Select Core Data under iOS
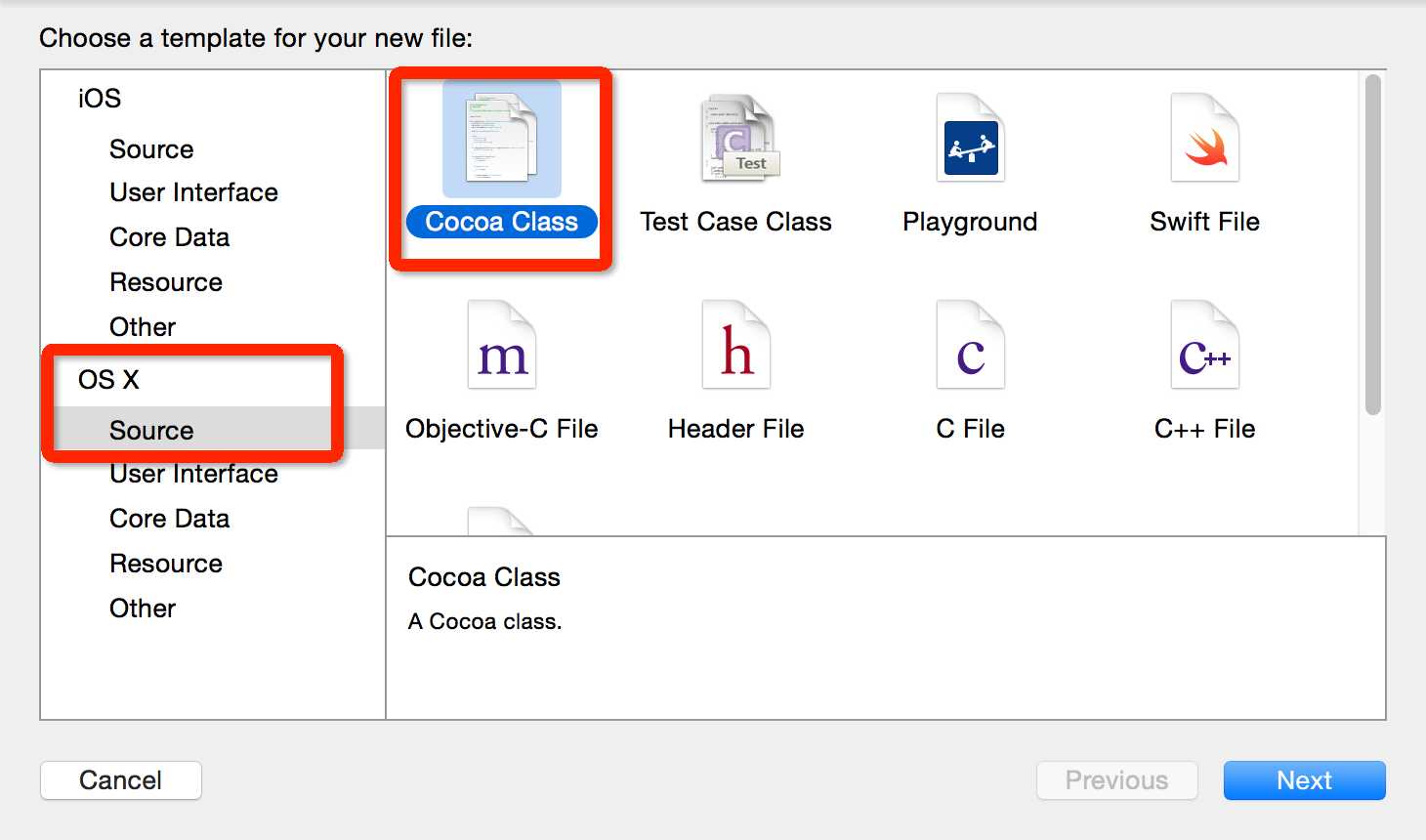The width and height of the screenshot is (1426, 840). [x=169, y=237]
